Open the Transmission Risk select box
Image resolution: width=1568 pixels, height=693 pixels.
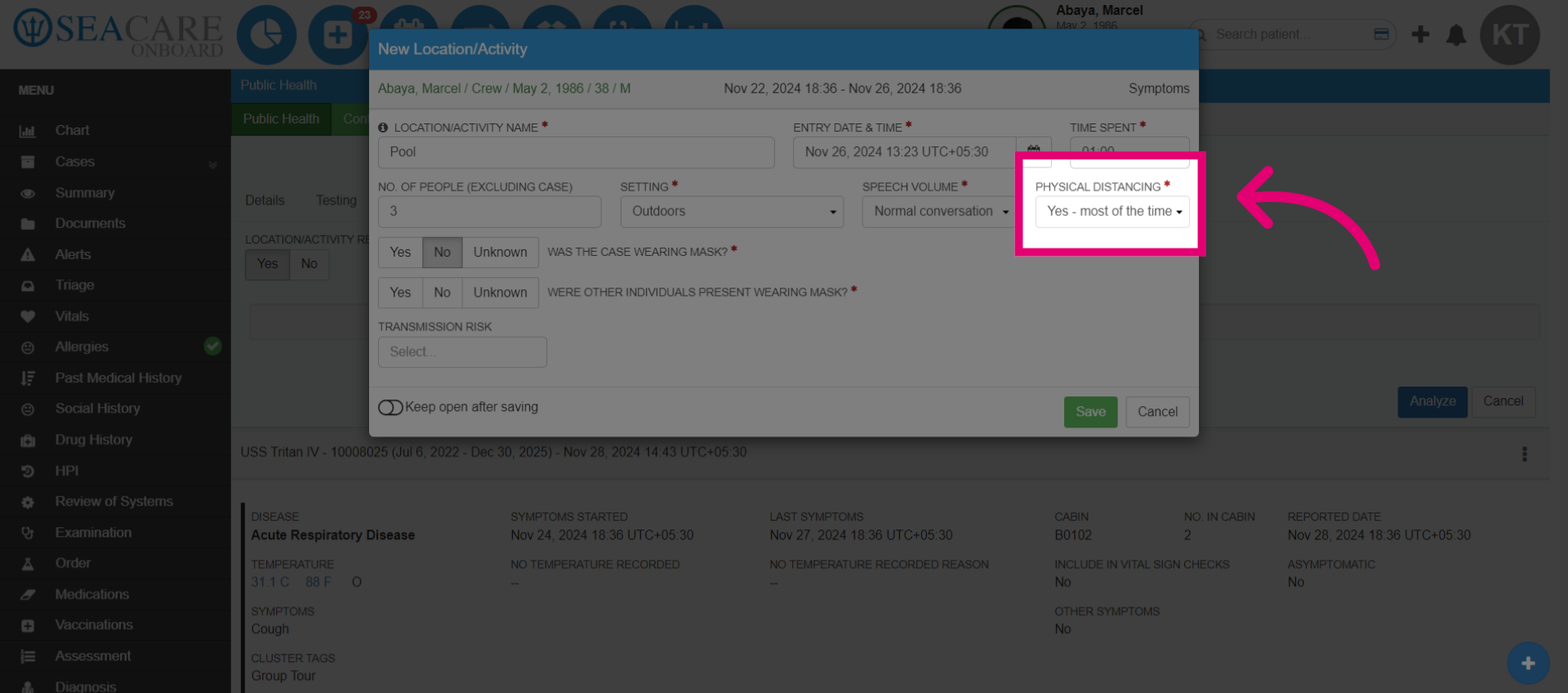tap(462, 352)
